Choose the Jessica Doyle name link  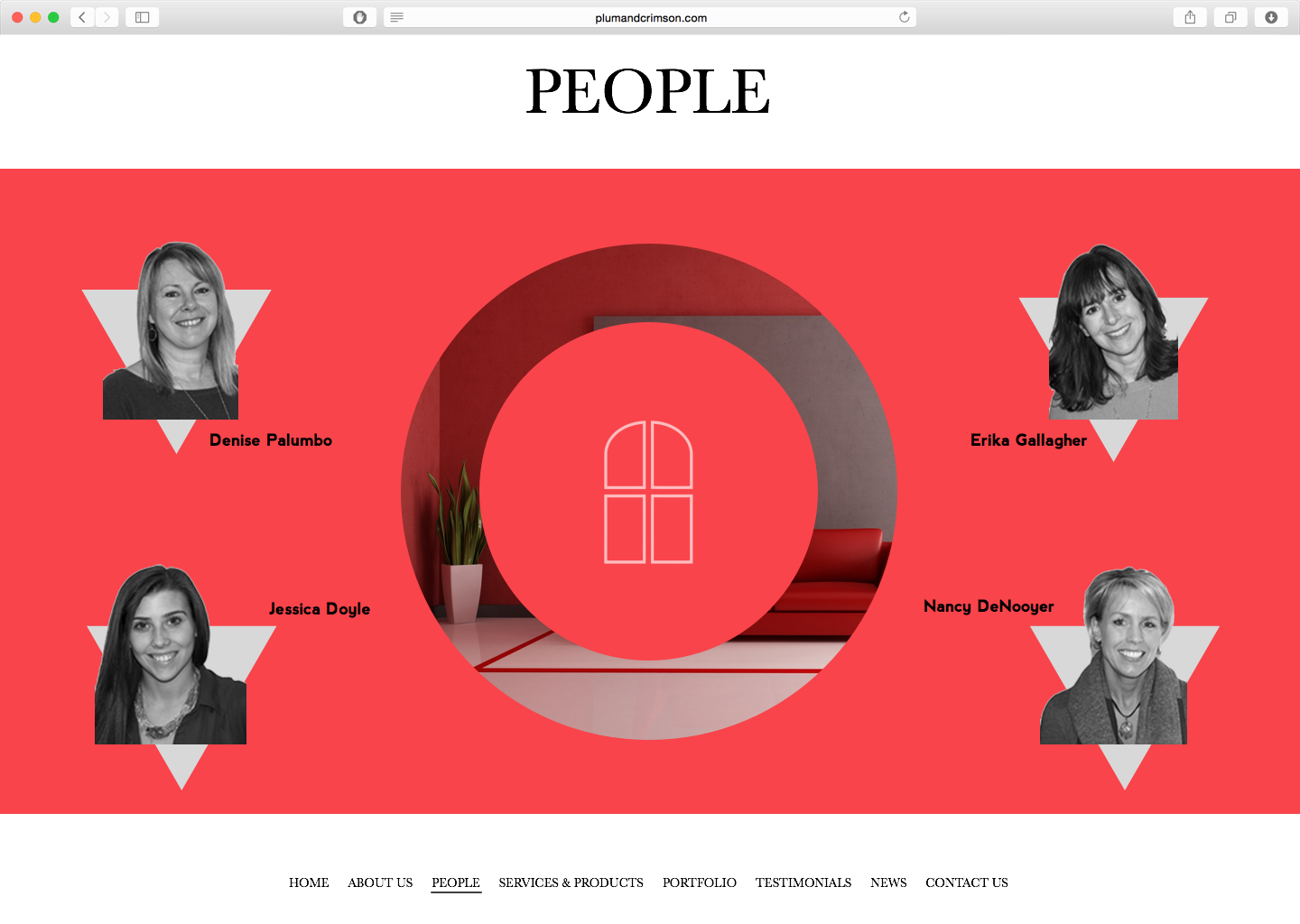(x=320, y=609)
